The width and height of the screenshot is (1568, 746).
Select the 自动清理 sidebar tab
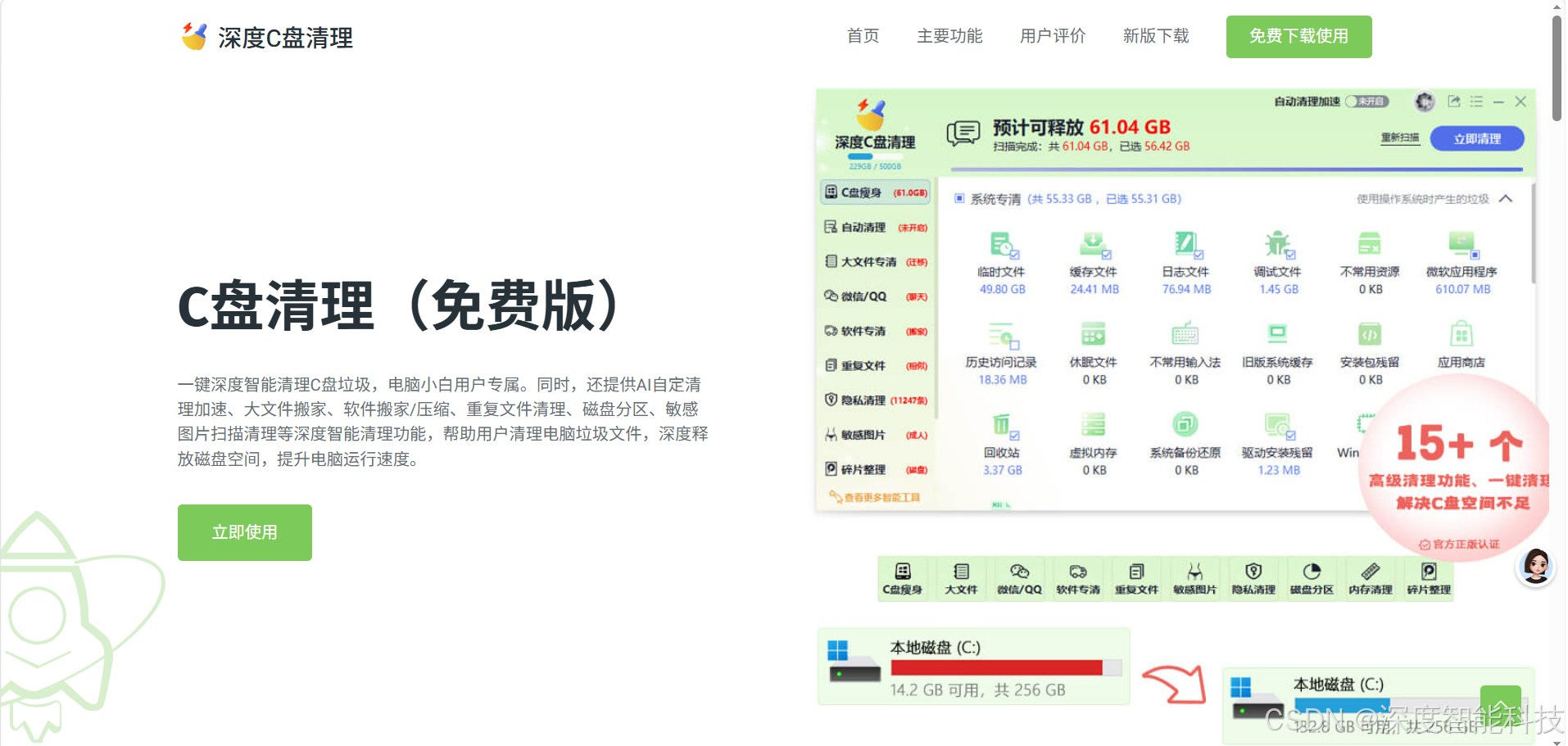[x=876, y=227]
